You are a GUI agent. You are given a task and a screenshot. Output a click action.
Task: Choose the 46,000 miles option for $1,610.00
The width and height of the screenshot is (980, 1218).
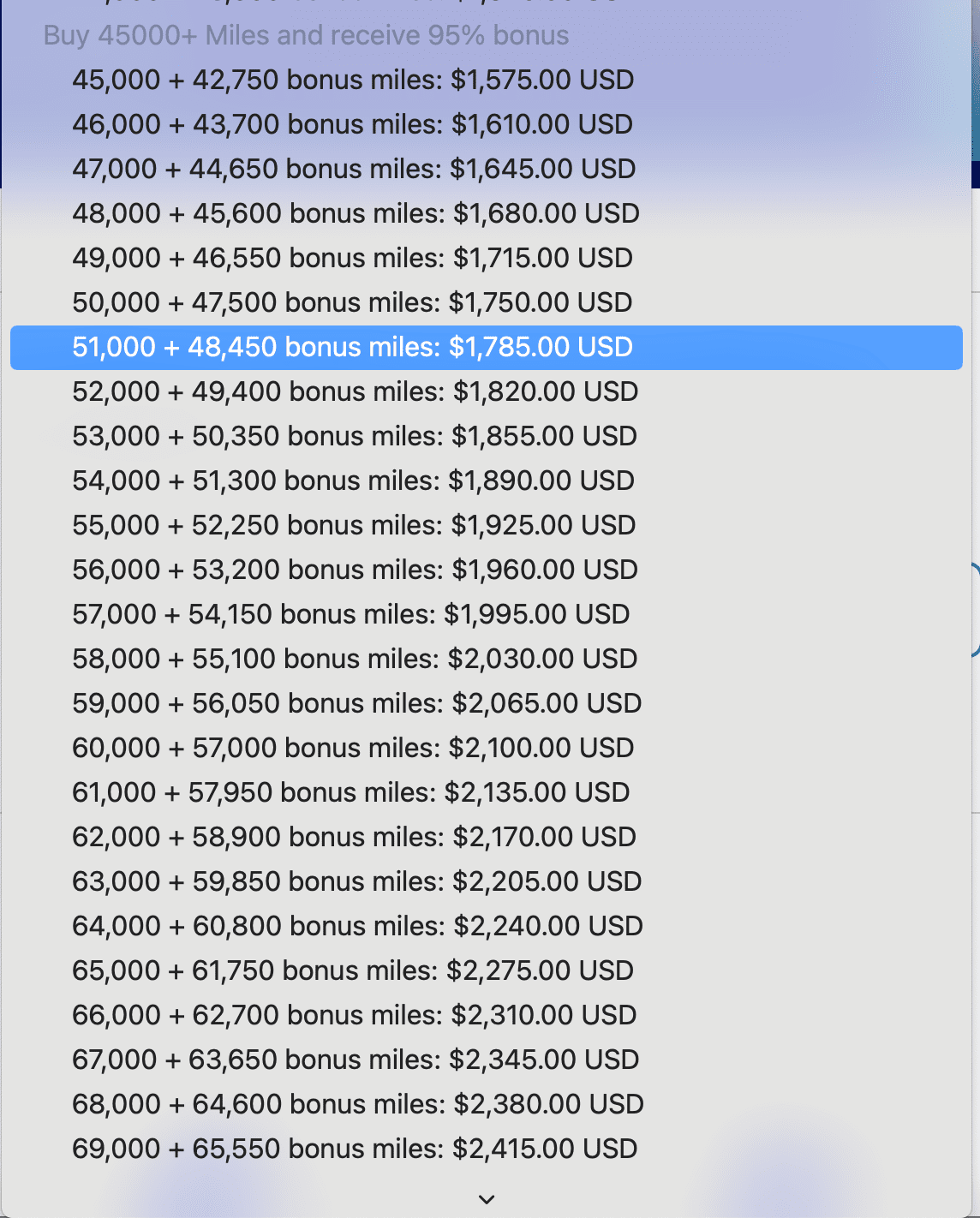click(x=353, y=124)
